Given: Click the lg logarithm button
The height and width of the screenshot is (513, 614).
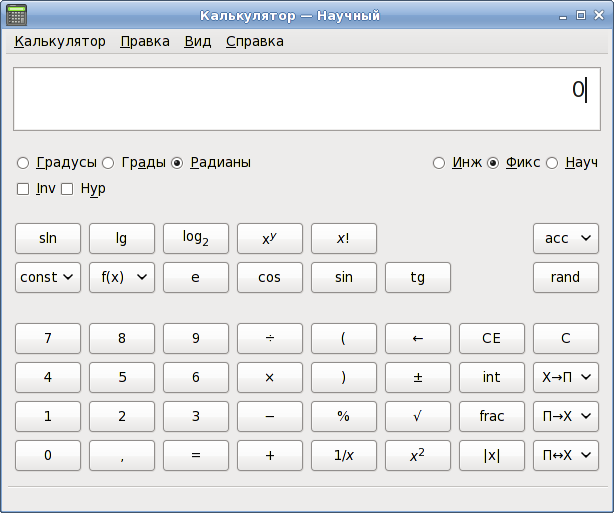Looking at the screenshot, I should click(122, 238).
